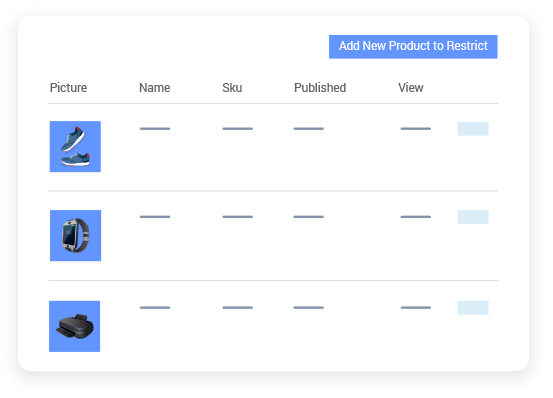Sort by the Sku column header
Image resolution: width=553 pixels, height=398 pixels.
(x=232, y=88)
